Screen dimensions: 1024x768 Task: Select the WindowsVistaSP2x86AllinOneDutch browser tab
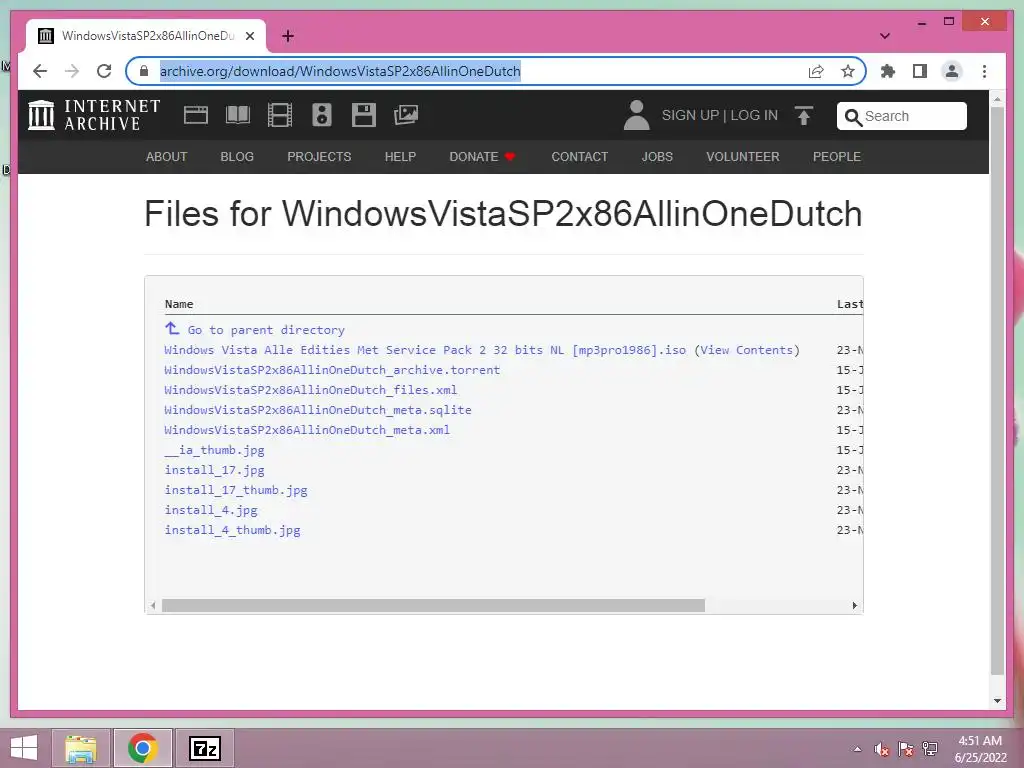(146, 36)
